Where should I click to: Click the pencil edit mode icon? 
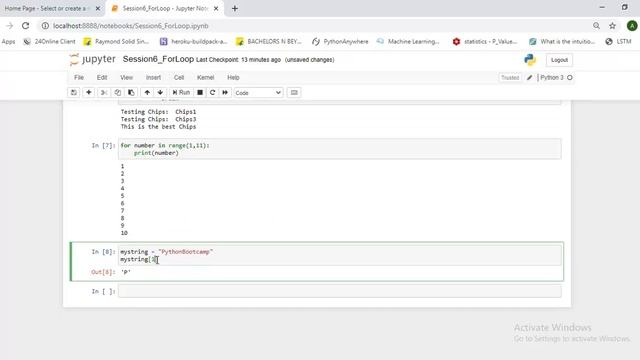(x=529, y=78)
